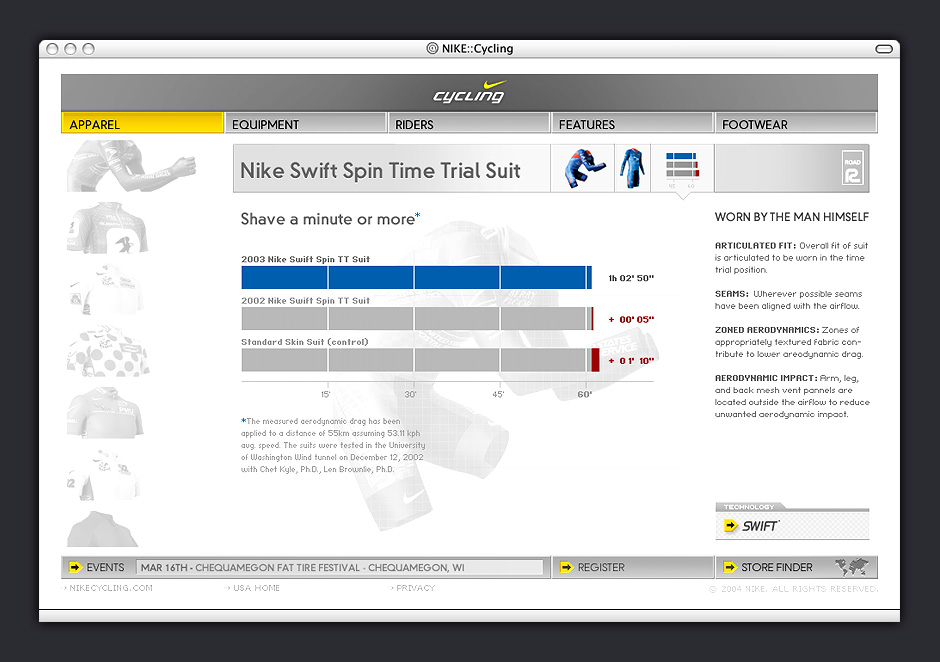Go to the Riders tab
Screen dimensions: 940x662
tap(468, 124)
